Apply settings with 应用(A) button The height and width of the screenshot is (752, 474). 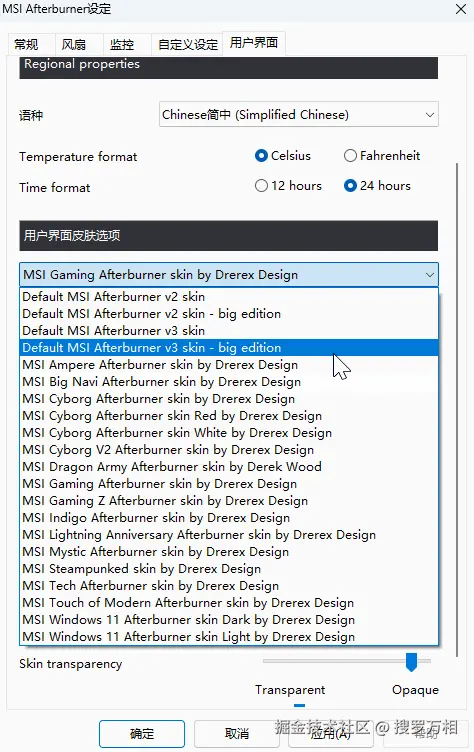click(331, 734)
